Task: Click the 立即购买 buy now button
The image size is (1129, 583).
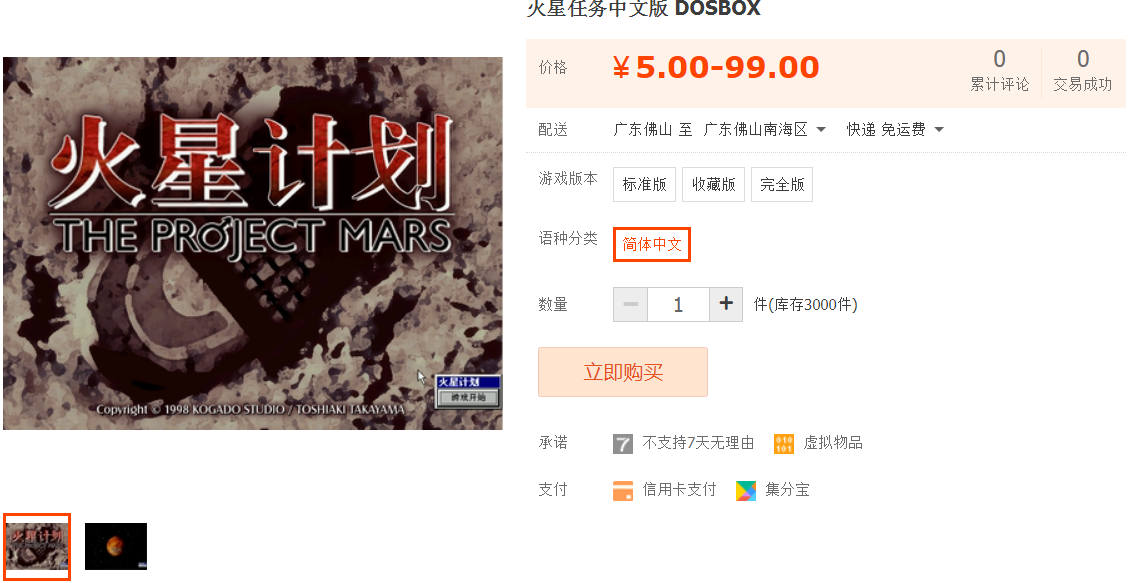Action: [x=623, y=372]
